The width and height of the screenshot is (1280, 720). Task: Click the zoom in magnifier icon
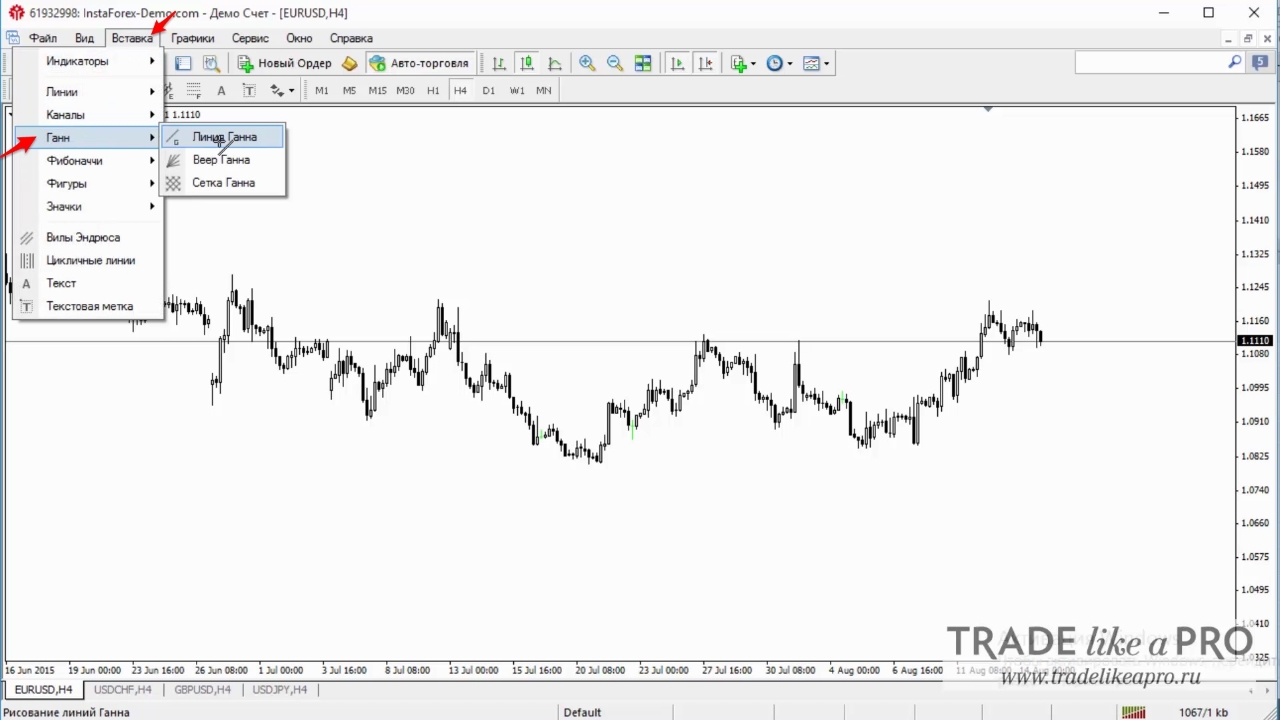[x=587, y=63]
